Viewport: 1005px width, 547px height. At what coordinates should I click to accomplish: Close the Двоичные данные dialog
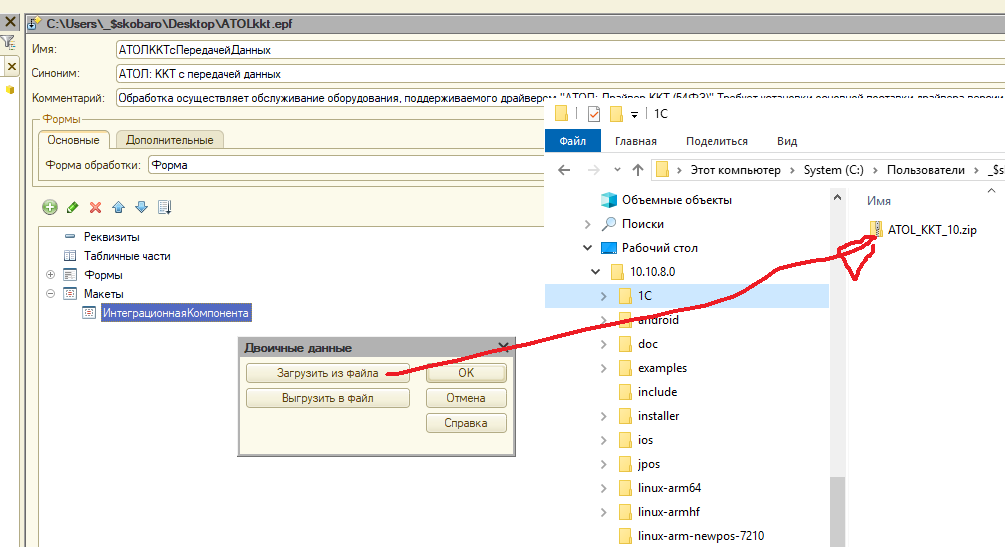point(504,347)
